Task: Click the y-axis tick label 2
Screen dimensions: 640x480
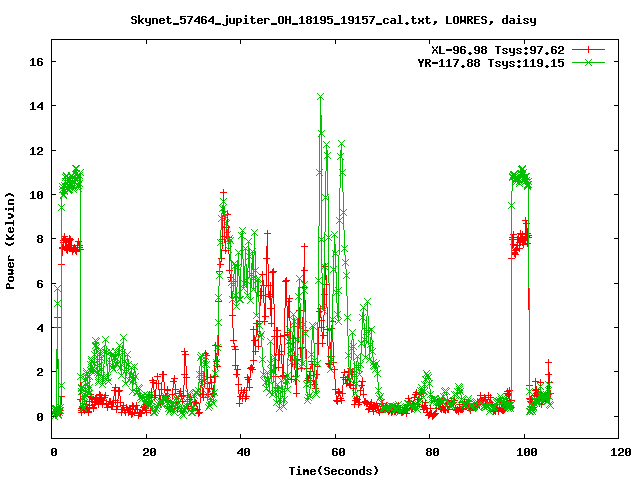Action: pos(40,372)
